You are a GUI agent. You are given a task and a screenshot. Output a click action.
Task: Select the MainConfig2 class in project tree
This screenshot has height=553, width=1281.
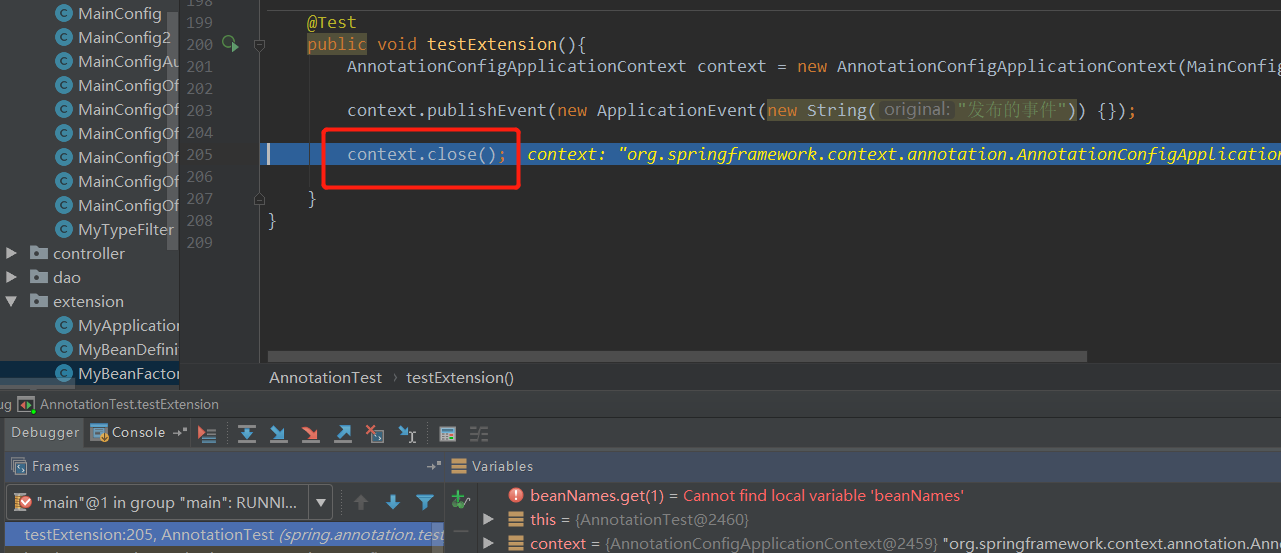pyautogui.click(x=124, y=37)
